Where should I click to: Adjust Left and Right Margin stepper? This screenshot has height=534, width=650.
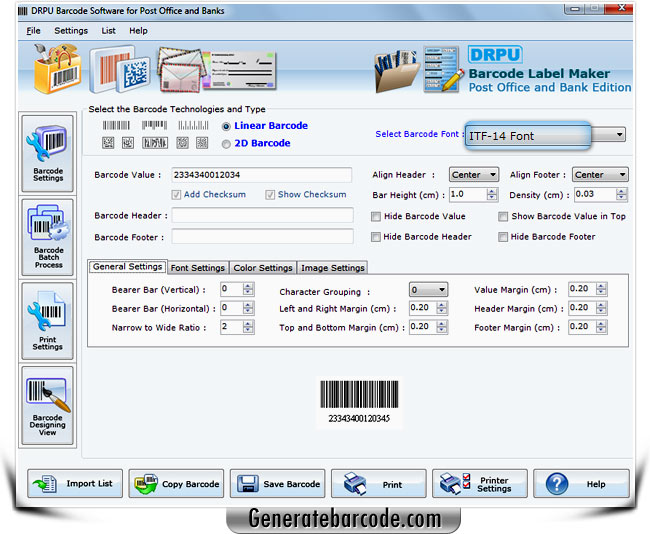[442, 308]
